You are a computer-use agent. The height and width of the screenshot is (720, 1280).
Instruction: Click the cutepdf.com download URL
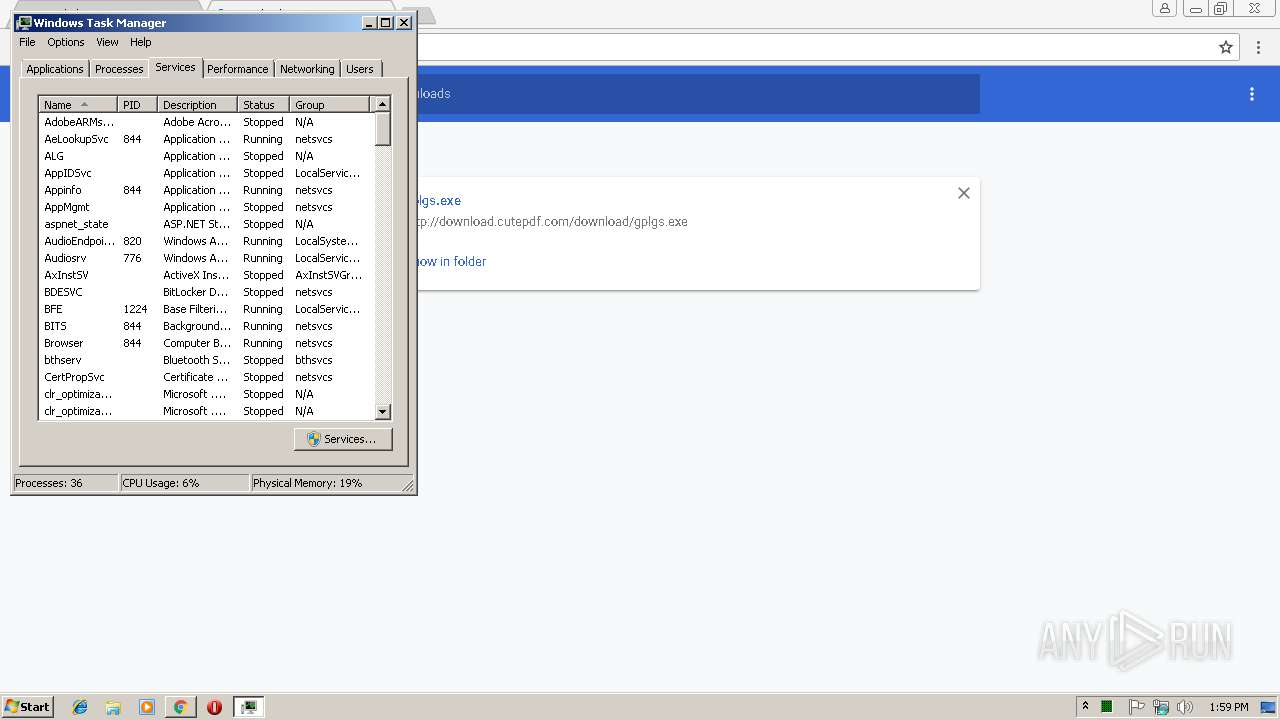point(552,222)
